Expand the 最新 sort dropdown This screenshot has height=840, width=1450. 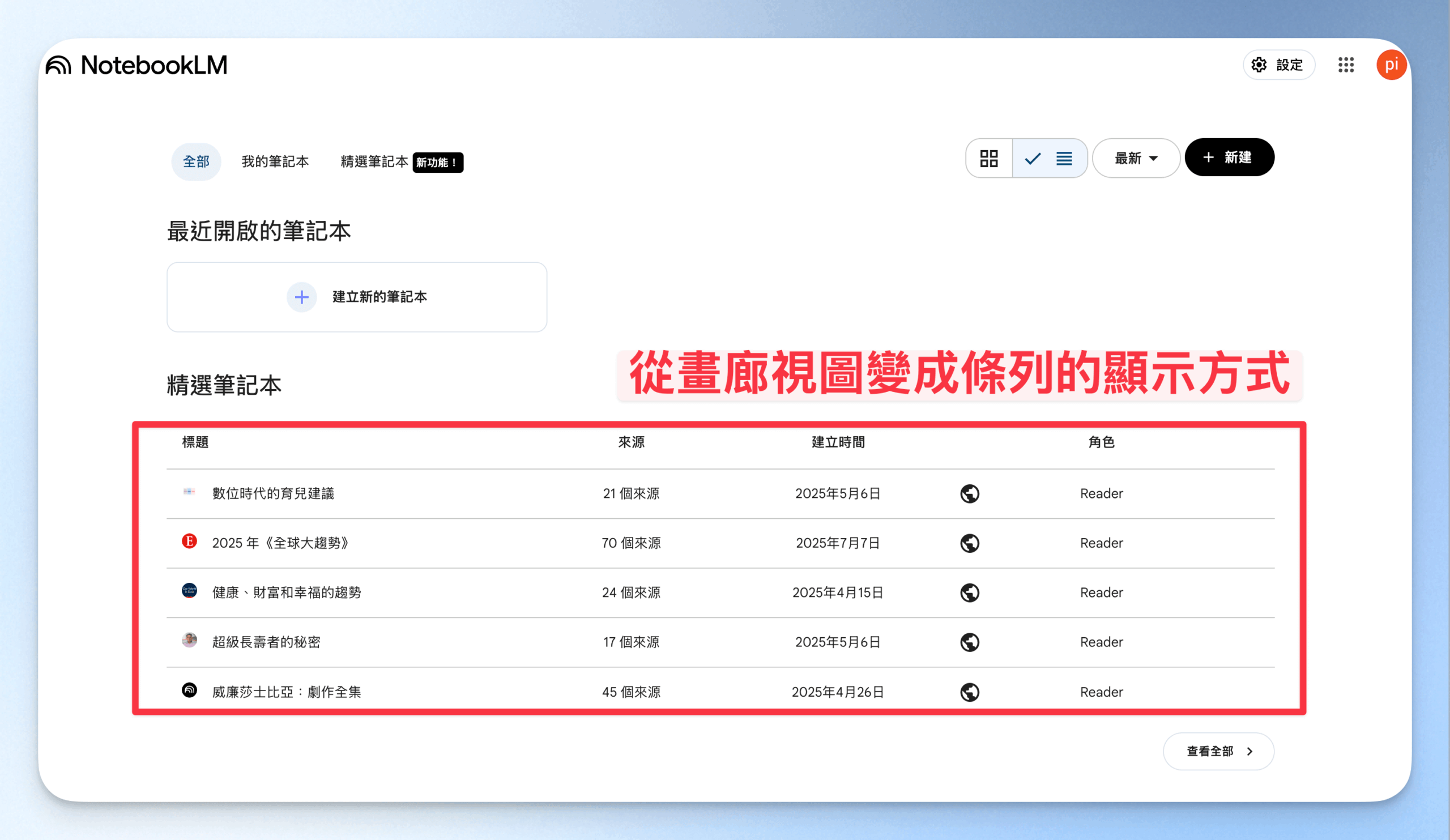tap(1136, 158)
